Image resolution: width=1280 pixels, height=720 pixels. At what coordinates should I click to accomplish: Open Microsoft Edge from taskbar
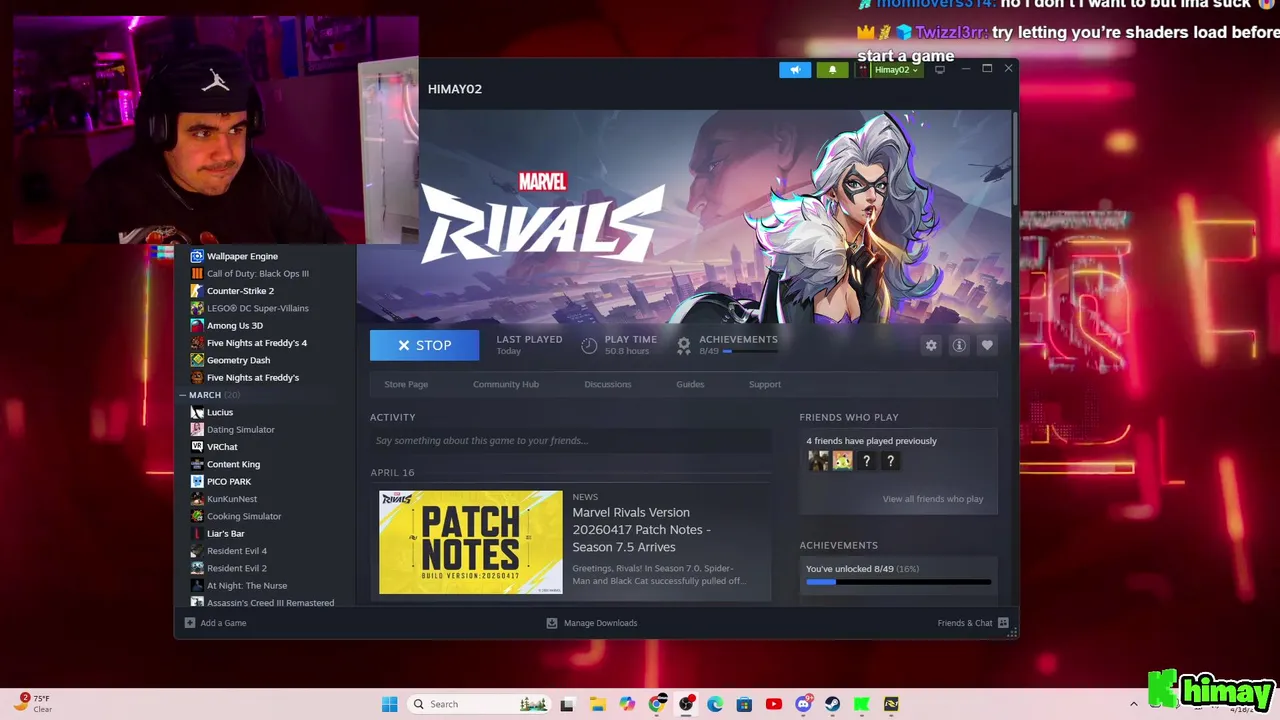[715, 704]
